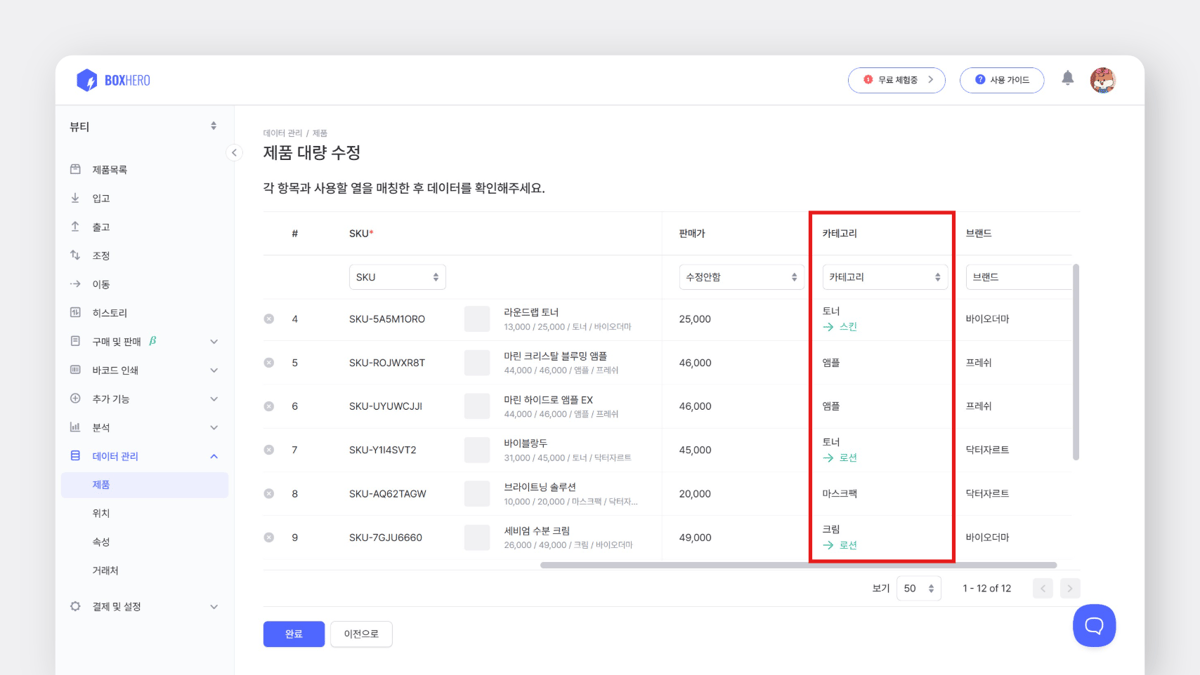Collapse the sidebar with the chevron
Screen dimensions: 1200x675
pos(235,152)
